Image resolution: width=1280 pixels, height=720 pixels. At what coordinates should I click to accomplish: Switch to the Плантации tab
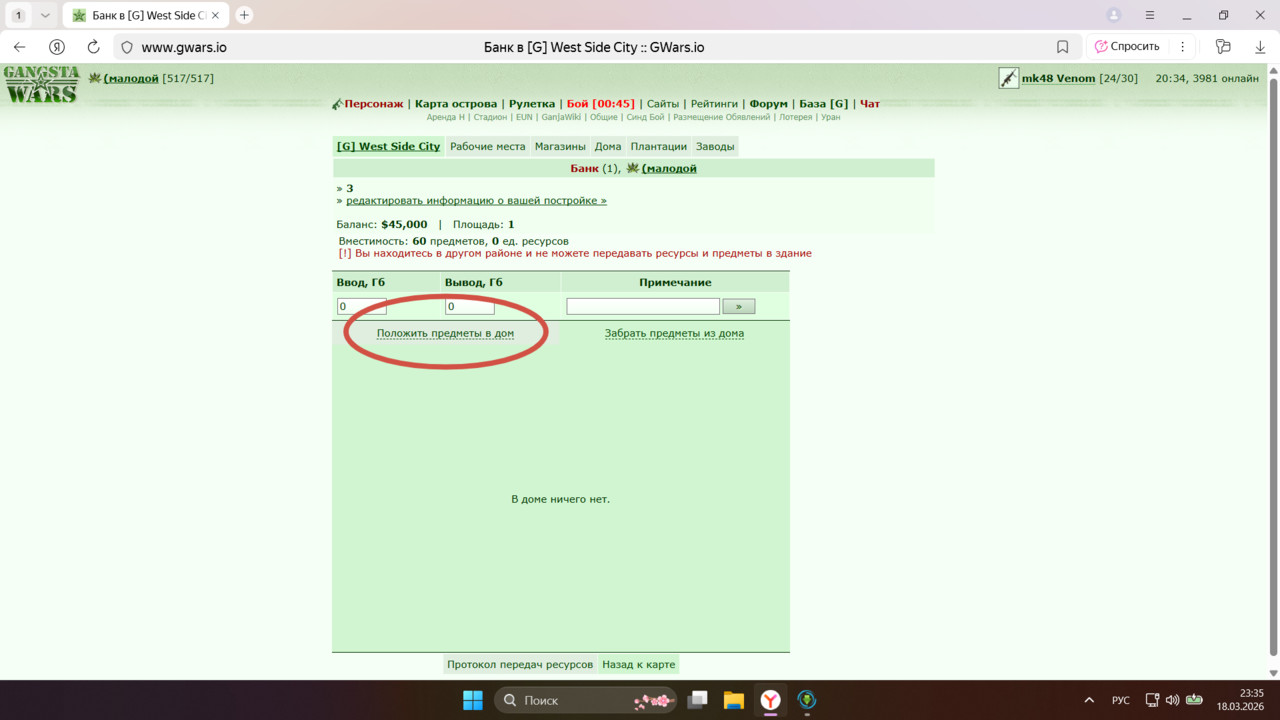(x=659, y=146)
